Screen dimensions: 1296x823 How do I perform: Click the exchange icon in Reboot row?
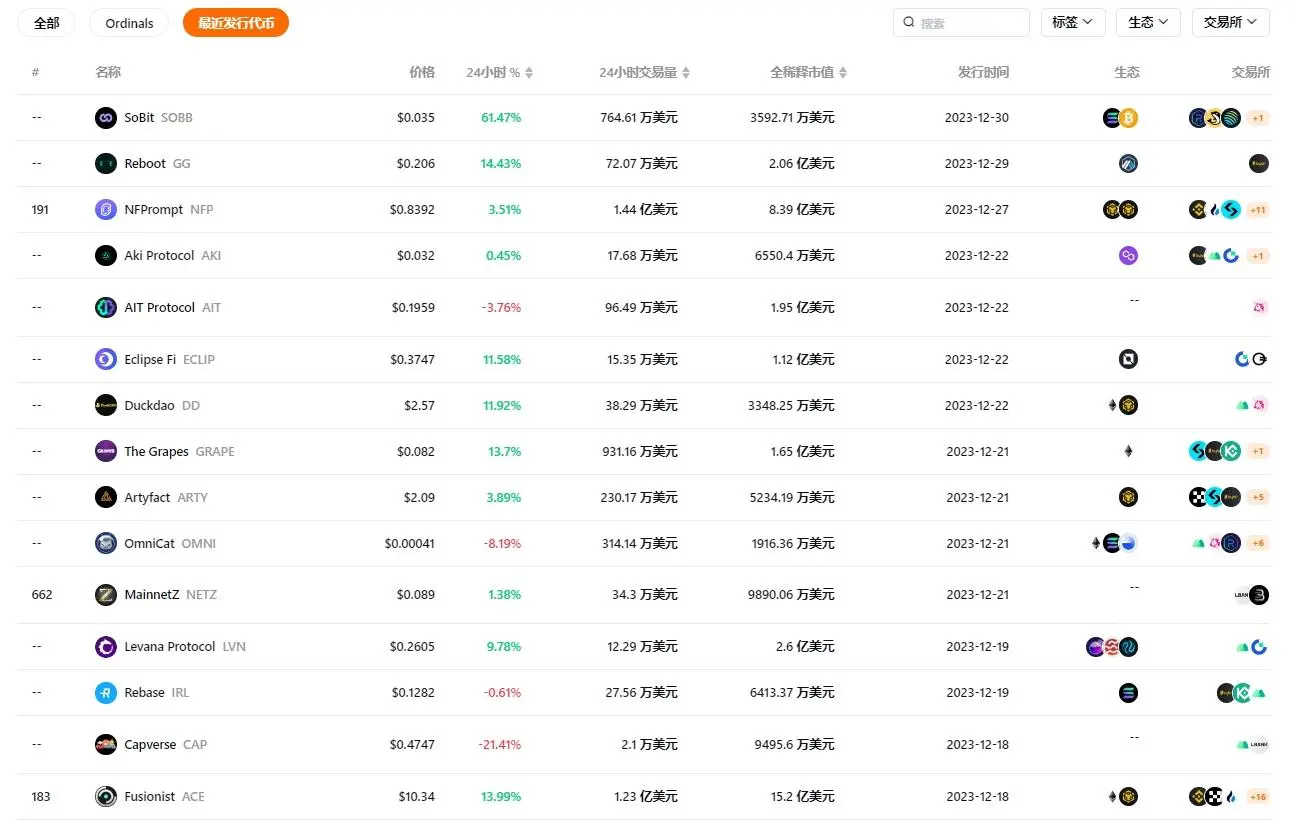pos(1259,164)
